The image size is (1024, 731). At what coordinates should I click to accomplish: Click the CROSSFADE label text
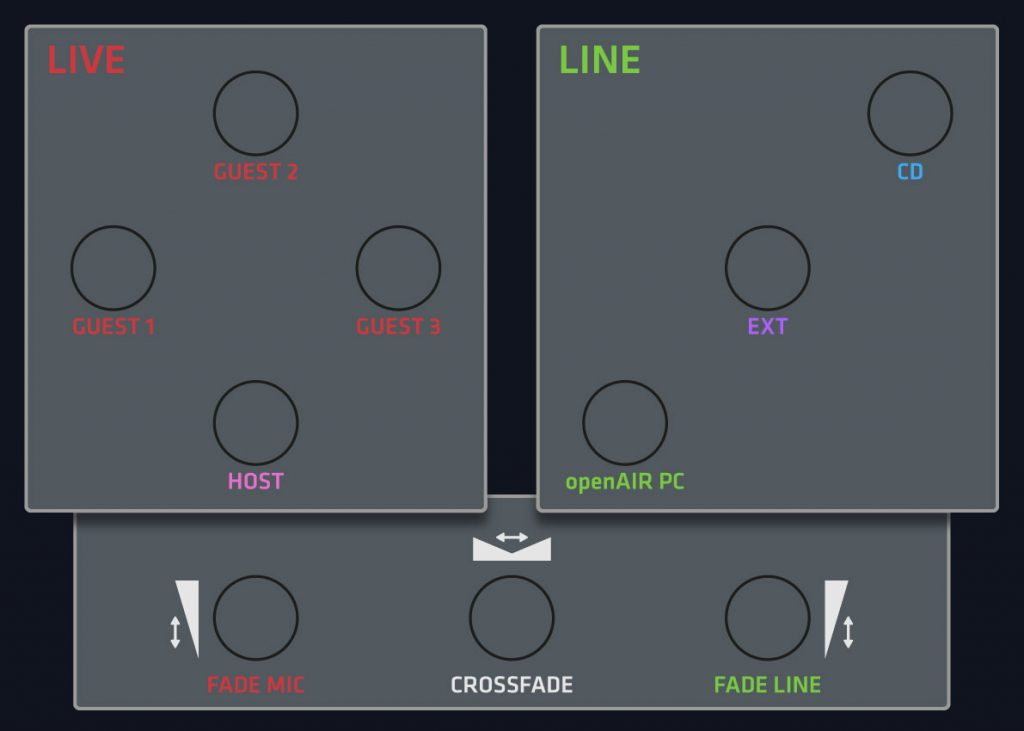[512, 685]
